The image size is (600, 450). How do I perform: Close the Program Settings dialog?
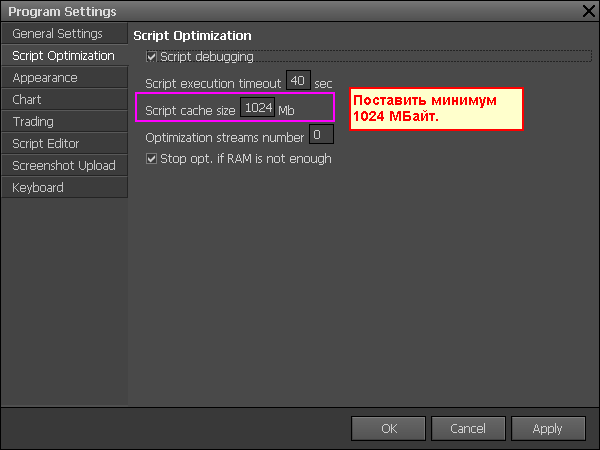click(588, 11)
